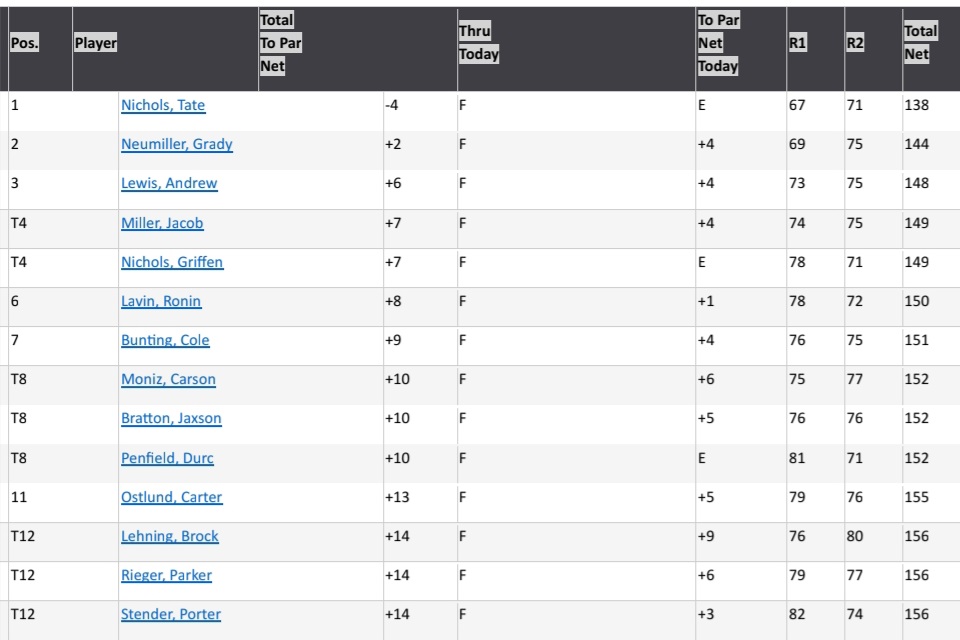Click the Thru Today column header
960x640 pixels.
pyautogui.click(x=478, y=44)
